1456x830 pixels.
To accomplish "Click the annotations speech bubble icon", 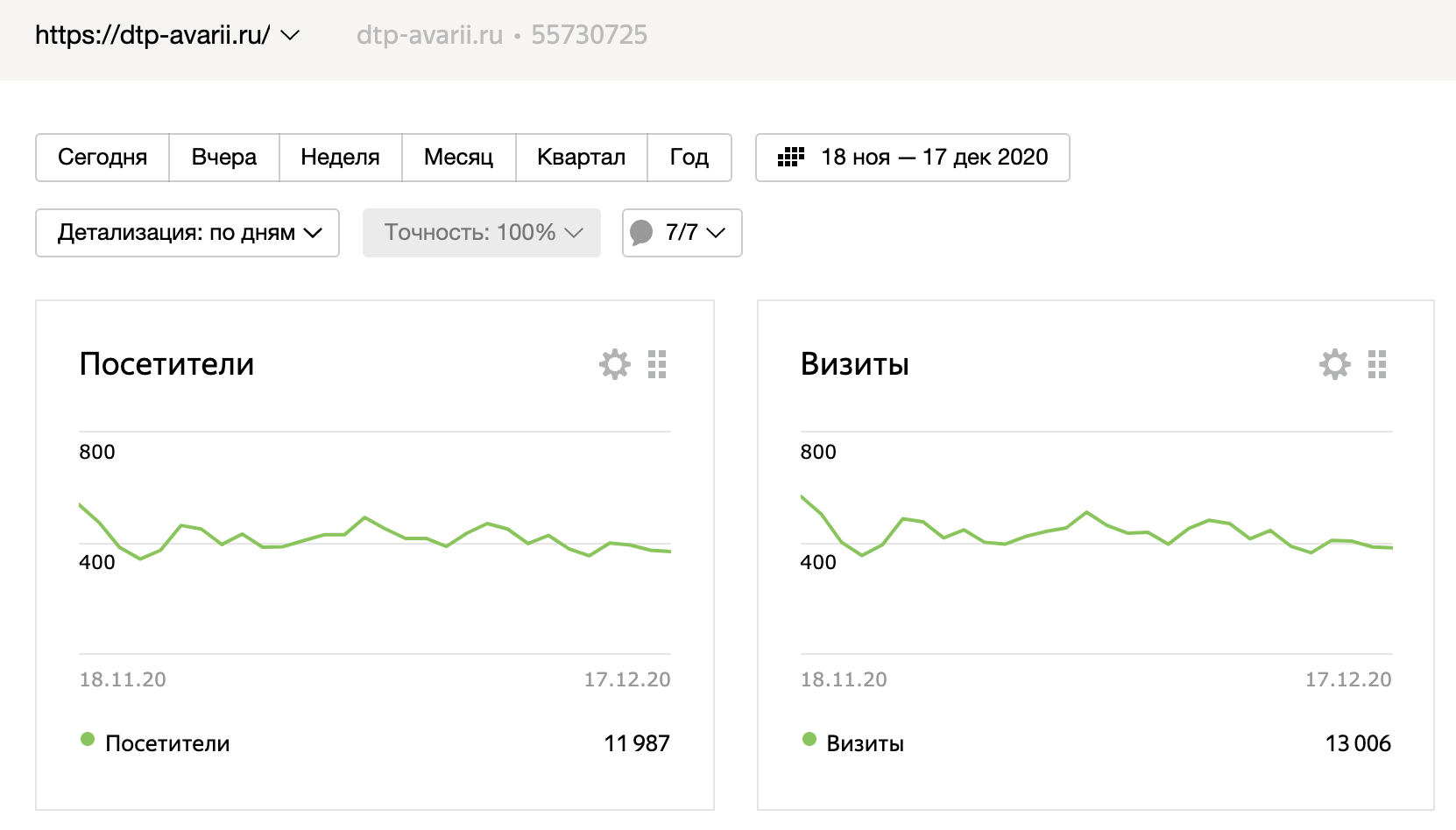I will 641,233.
